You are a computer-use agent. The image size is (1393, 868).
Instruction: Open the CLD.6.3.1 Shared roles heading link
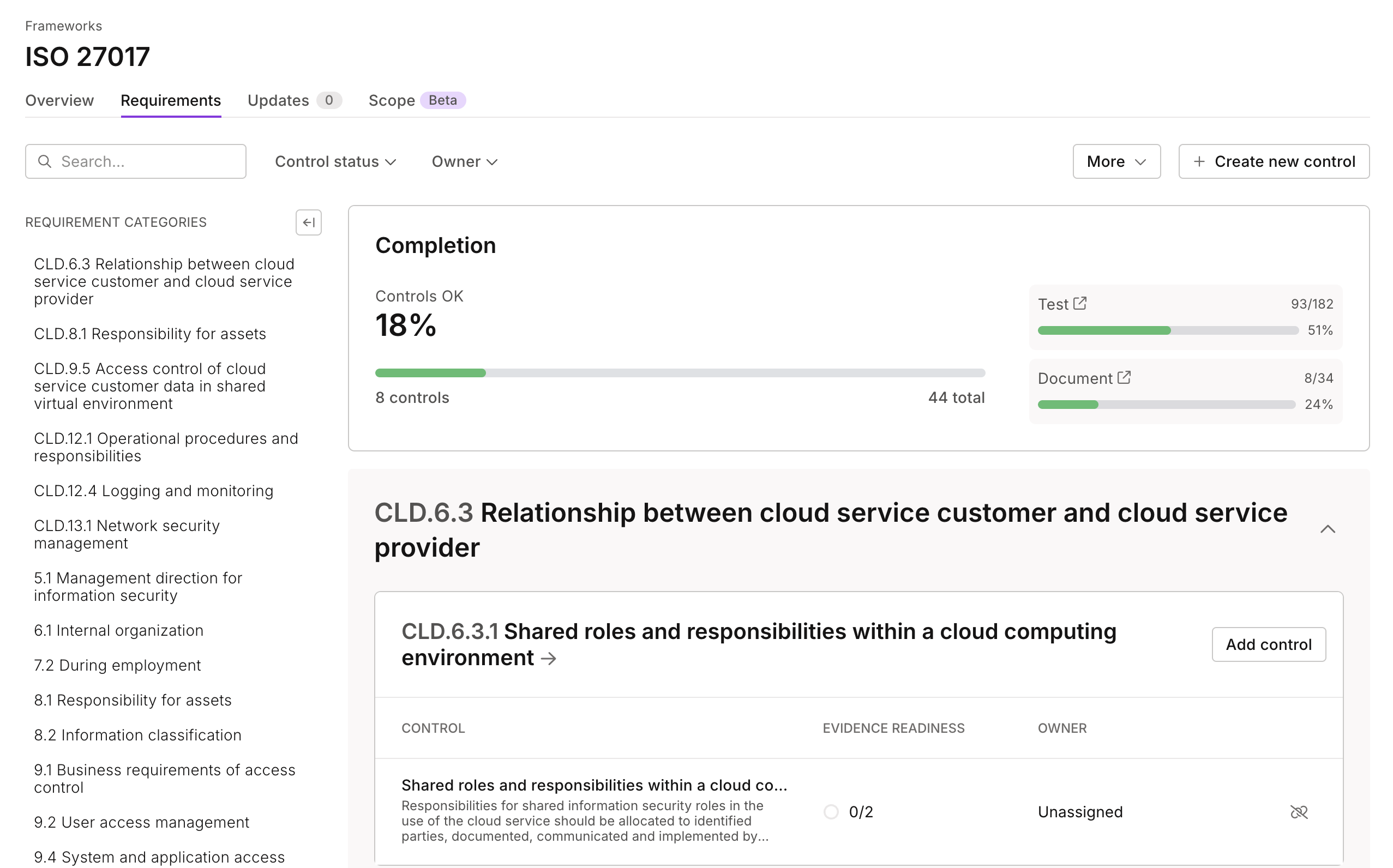[759, 644]
